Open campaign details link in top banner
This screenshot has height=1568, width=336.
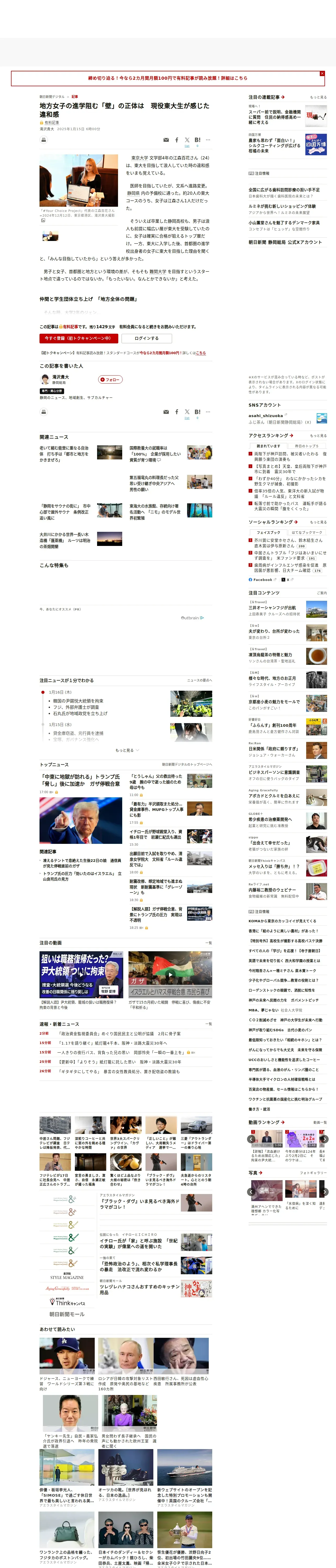(168, 78)
